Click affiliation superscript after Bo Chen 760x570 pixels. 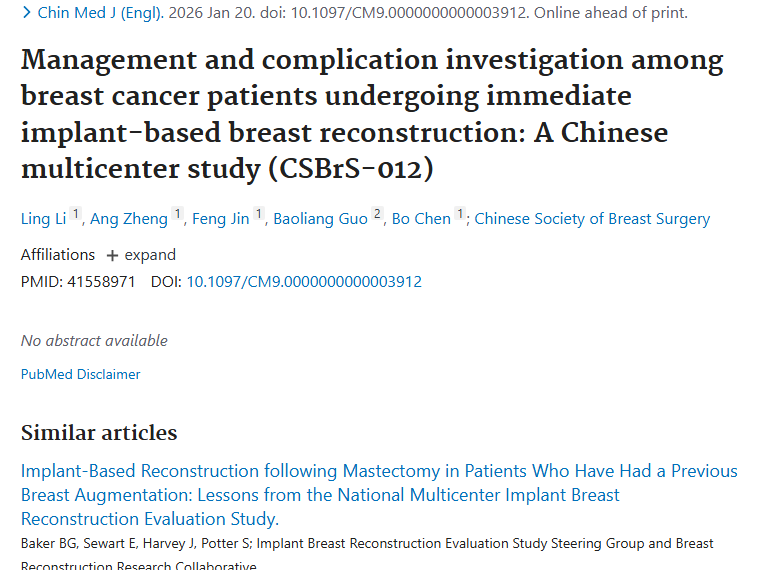(460, 214)
